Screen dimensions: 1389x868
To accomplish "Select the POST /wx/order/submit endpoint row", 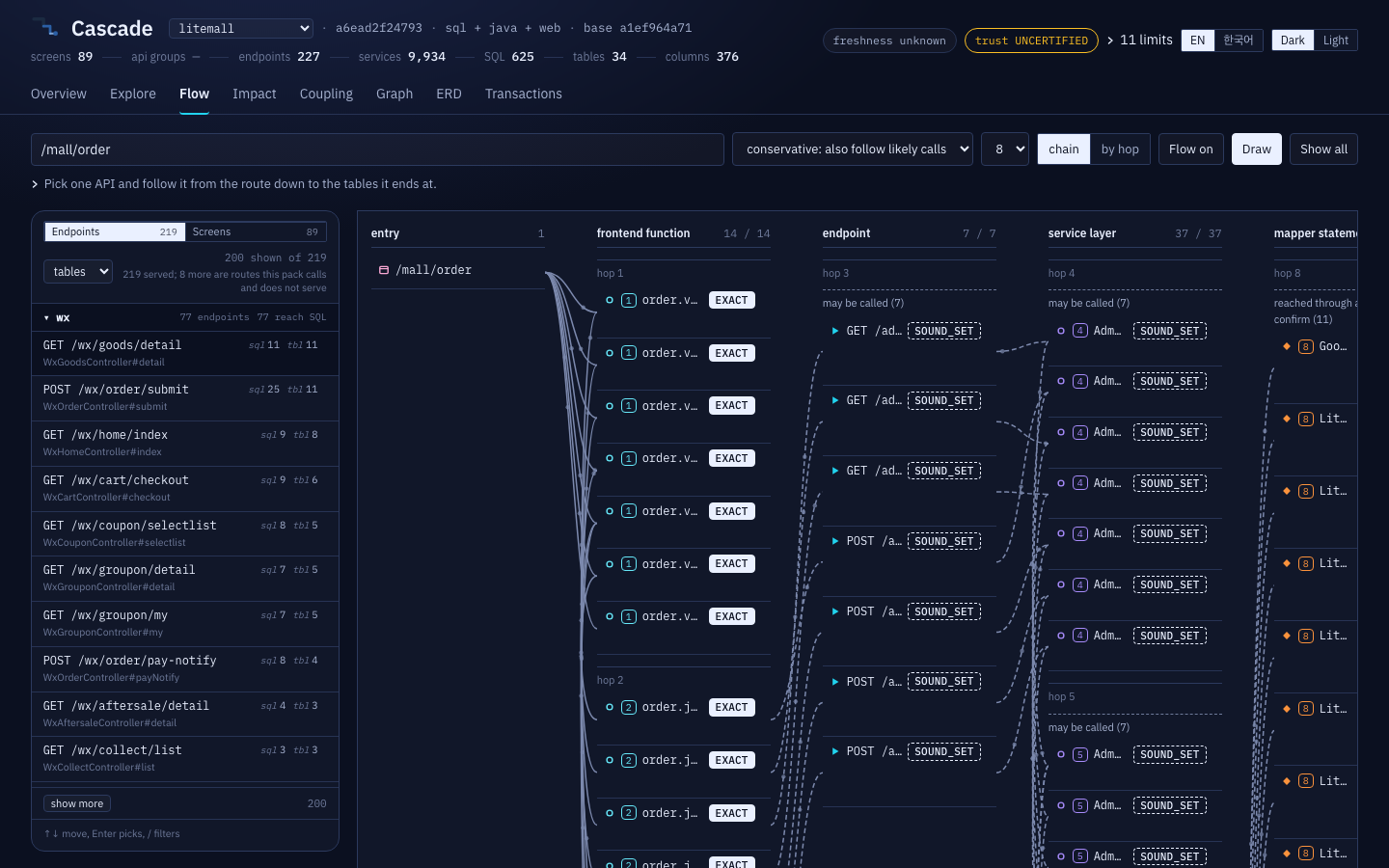I will coord(185,397).
